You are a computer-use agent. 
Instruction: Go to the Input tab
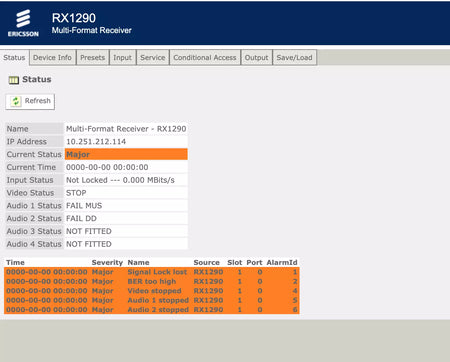(x=122, y=58)
